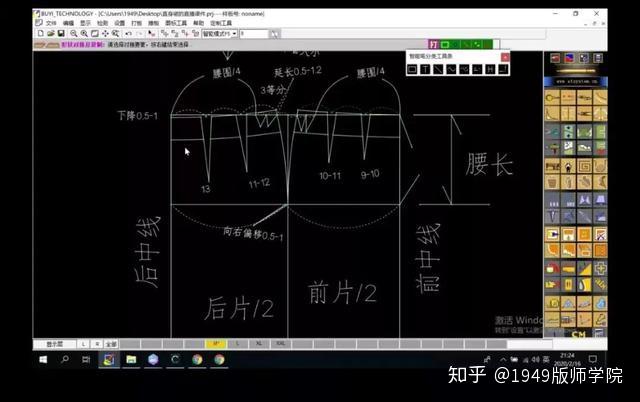Screen dimensions: 640x402
Task: Click the taskbar search magnifier icon
Action: [x=64, y=360]
